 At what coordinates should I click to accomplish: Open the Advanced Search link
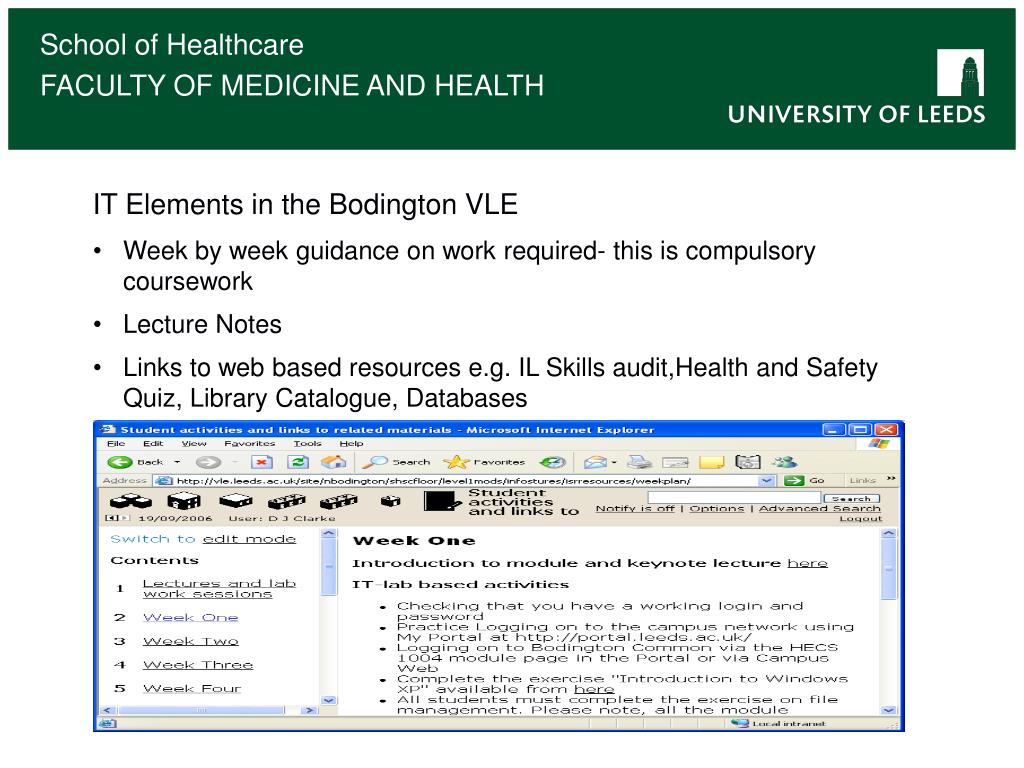tap(820, 508)
